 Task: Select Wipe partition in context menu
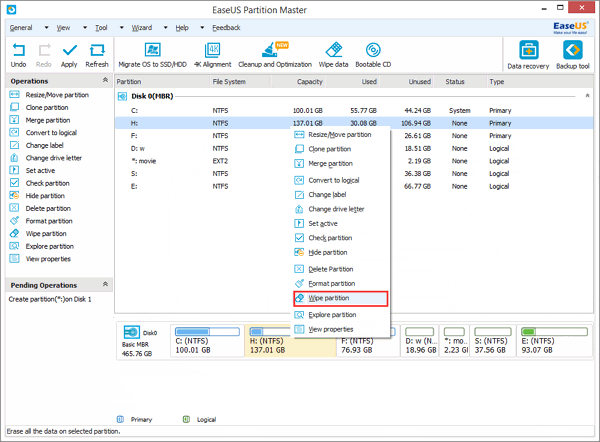341,298
